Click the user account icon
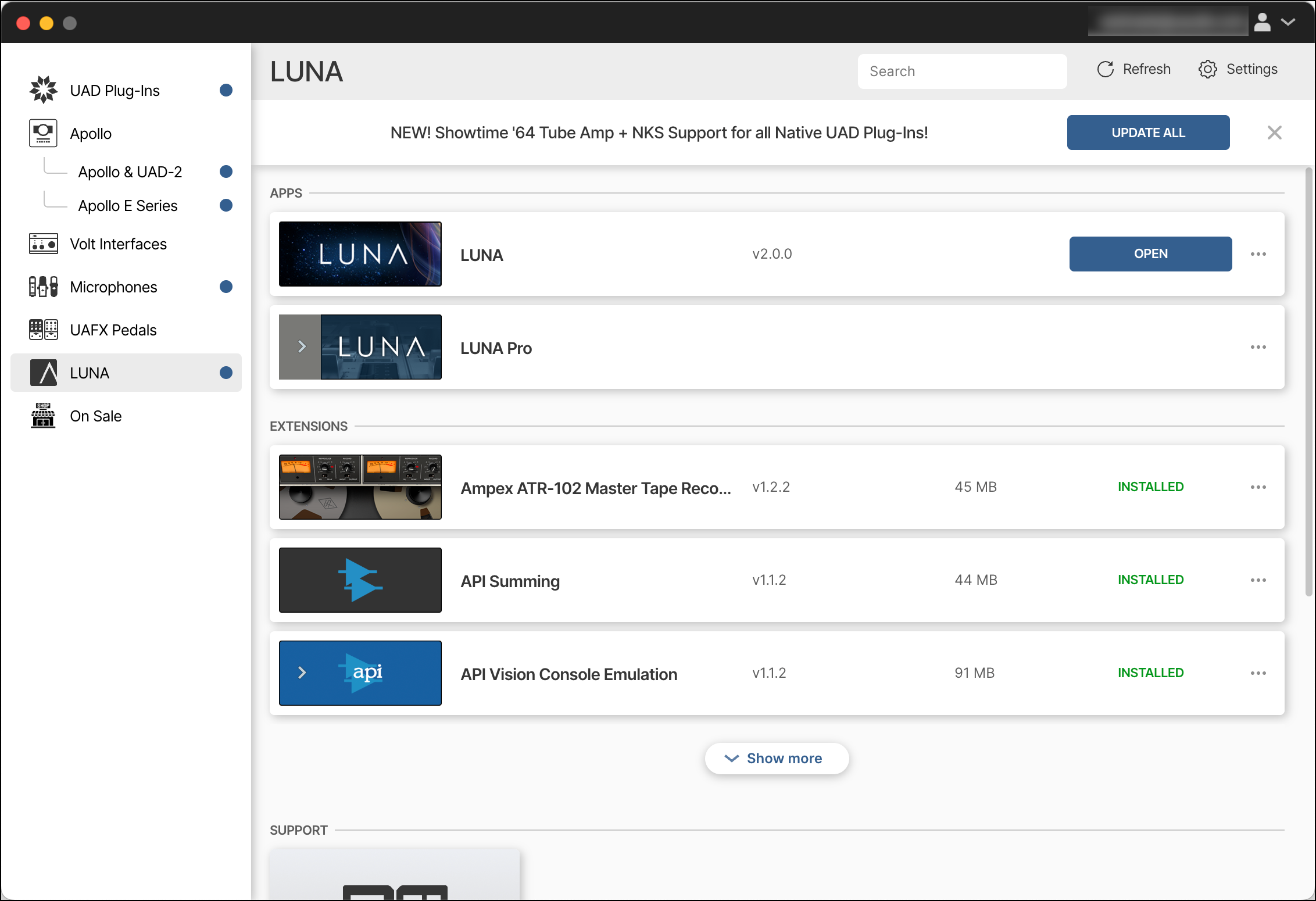 tap(1262, 22)
